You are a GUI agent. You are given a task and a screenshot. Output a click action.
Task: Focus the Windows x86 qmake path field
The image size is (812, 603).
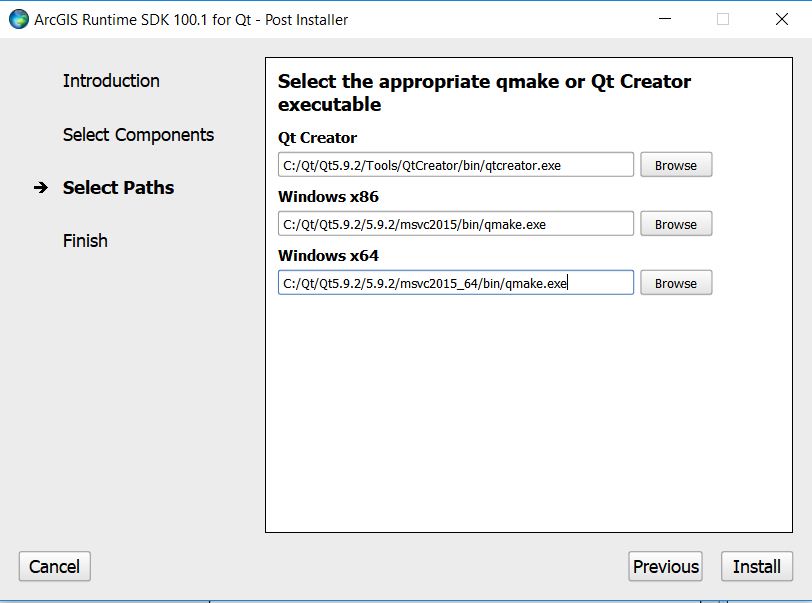click(x=456, y=224)
